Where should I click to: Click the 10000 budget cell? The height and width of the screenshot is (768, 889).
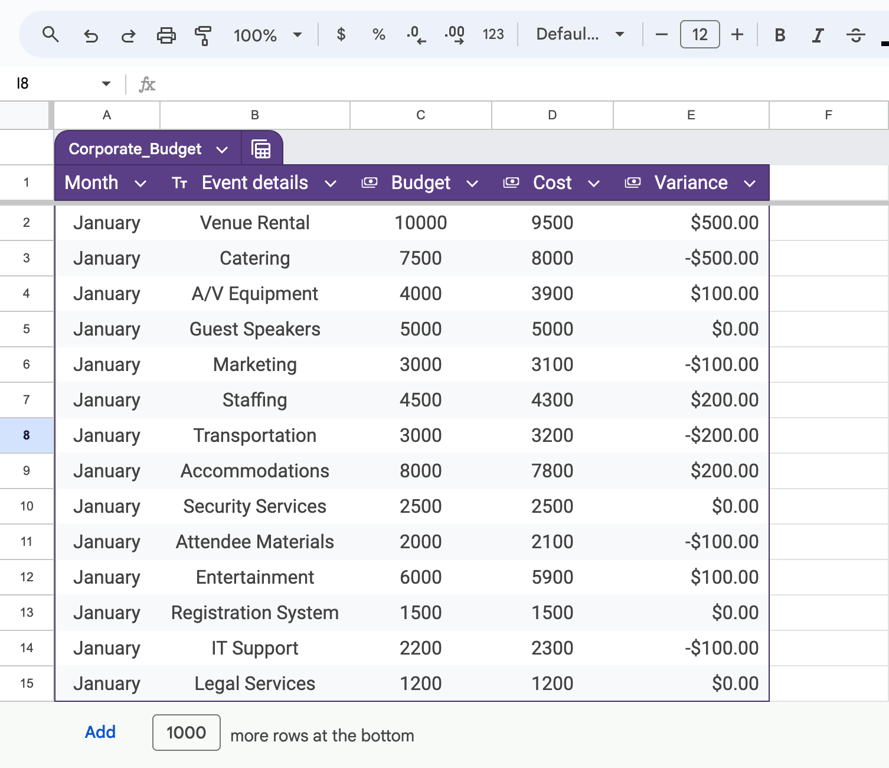[x=421, y=223]
